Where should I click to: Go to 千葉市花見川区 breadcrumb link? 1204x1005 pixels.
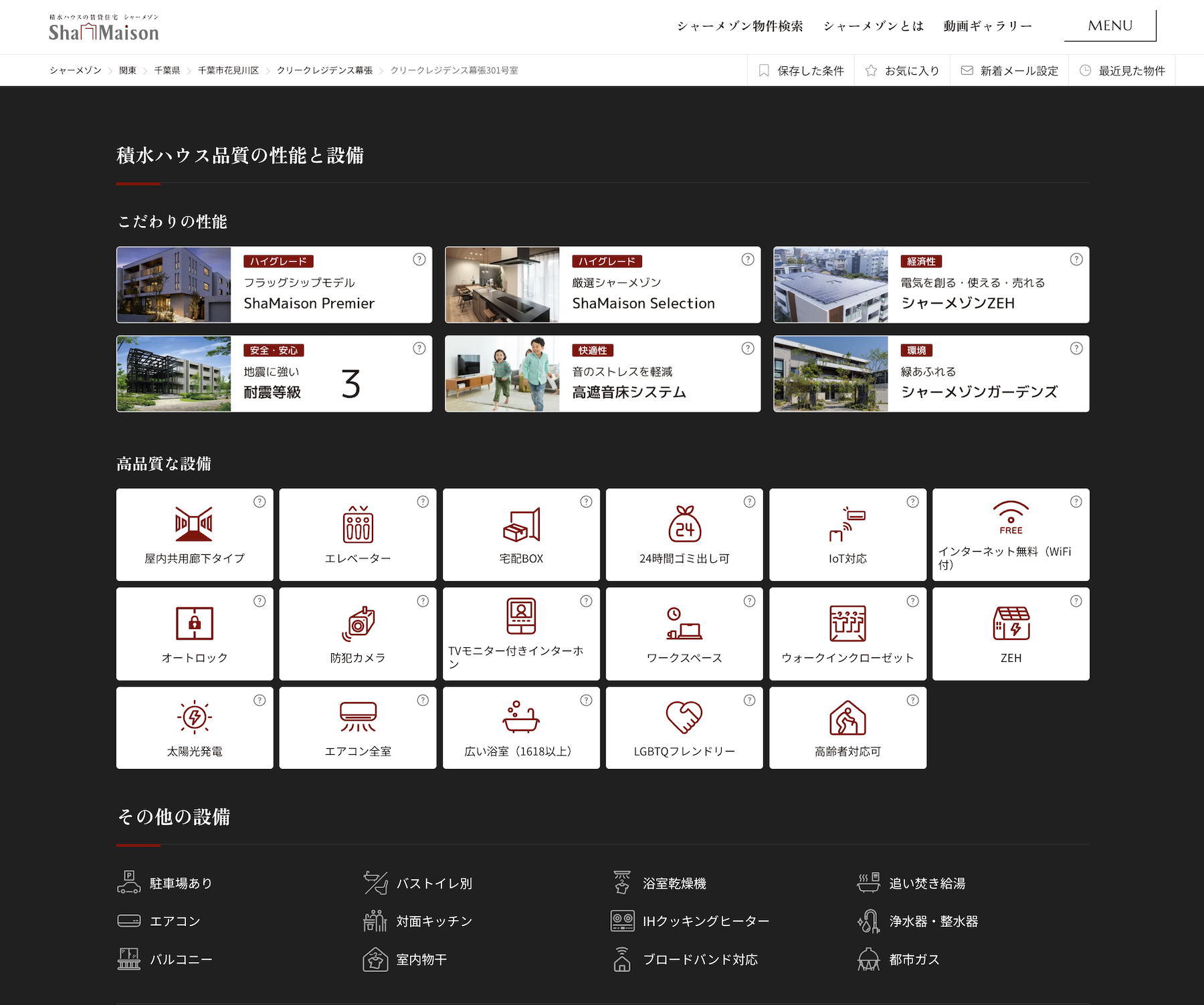click(x=228, y=70)
